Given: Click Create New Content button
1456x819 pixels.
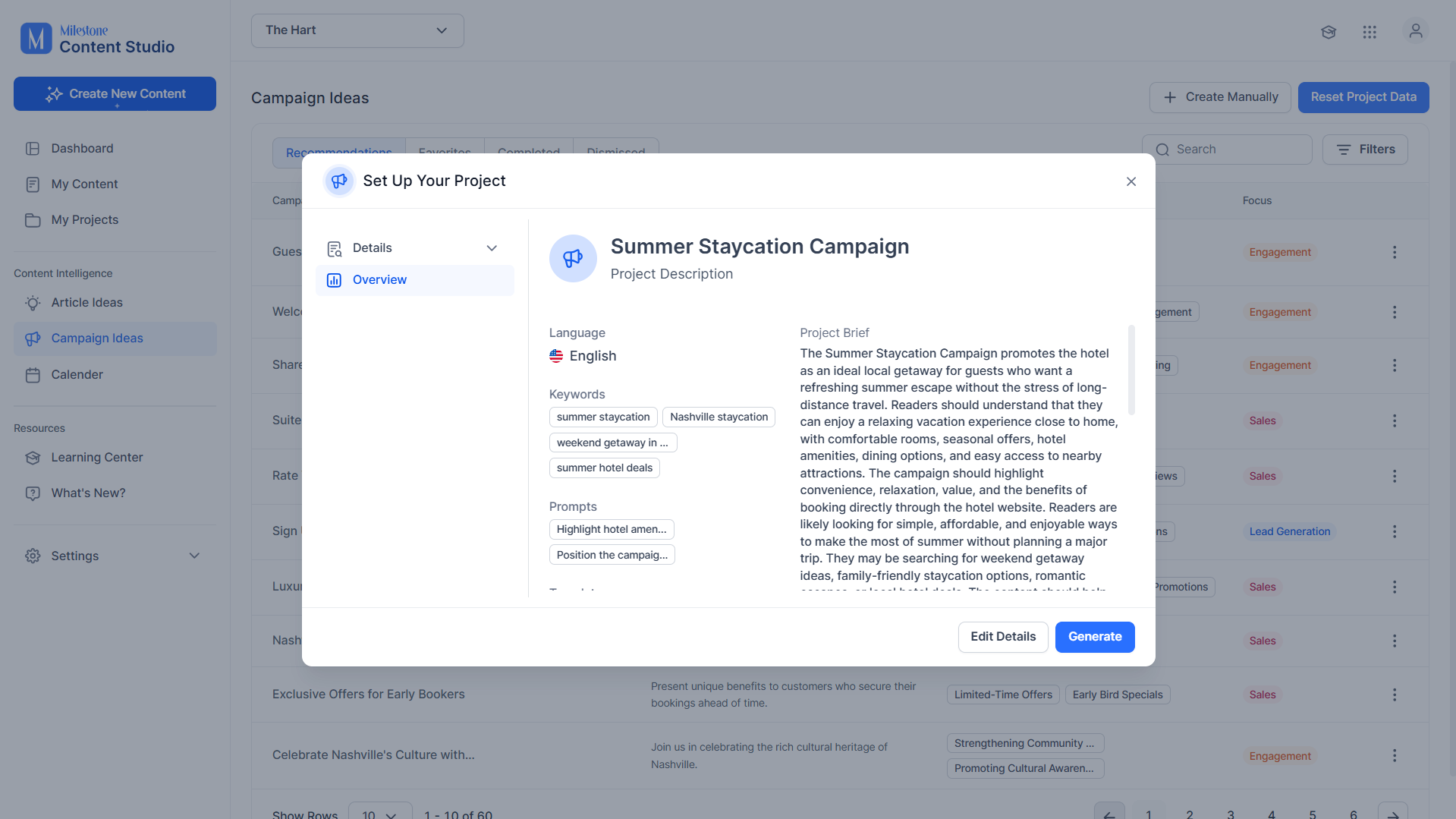Looking at the screenshot, I should coord(115,93).
